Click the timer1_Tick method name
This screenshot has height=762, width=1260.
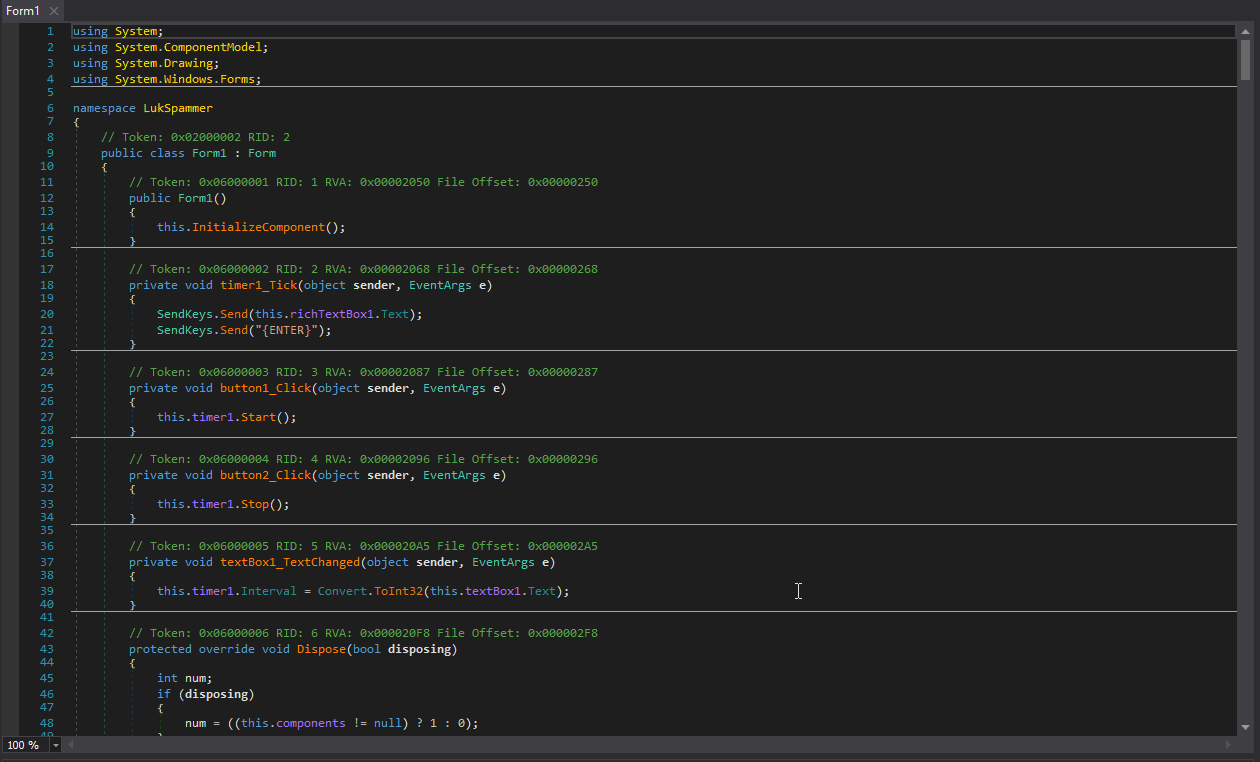[259, 285]
